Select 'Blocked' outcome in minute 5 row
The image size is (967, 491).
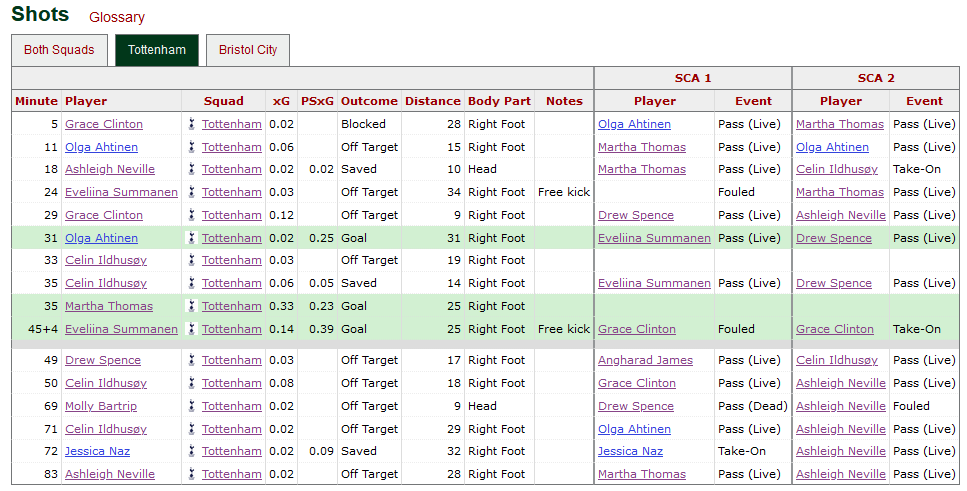coord(363,124)
